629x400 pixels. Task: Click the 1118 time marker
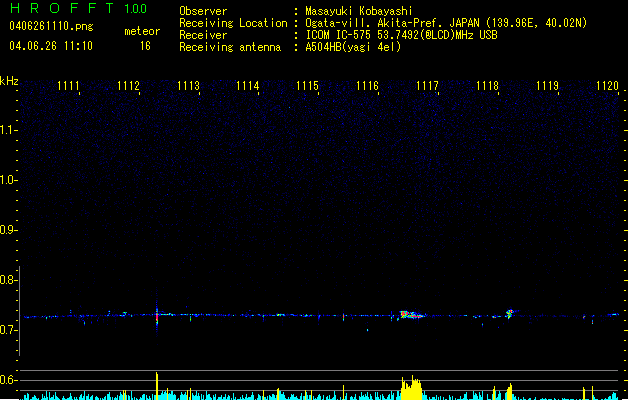[x=487, y=86]
